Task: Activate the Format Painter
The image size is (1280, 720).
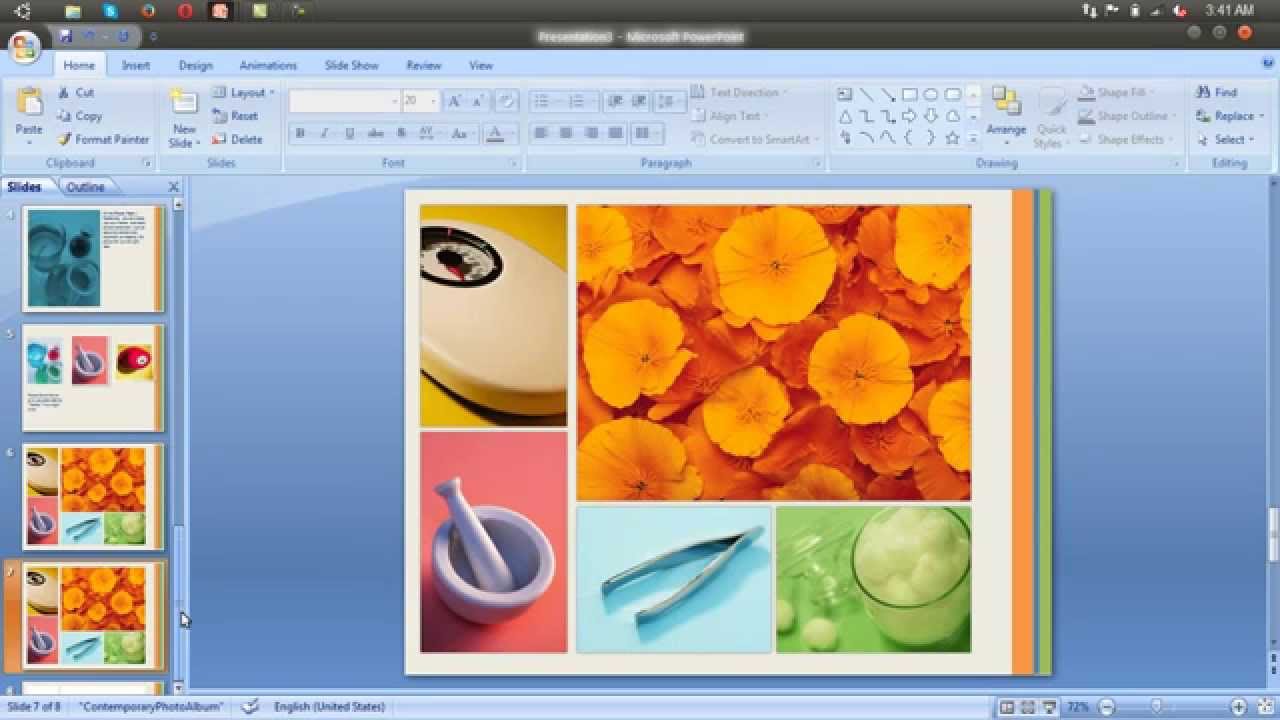Action: click(103, 140)
